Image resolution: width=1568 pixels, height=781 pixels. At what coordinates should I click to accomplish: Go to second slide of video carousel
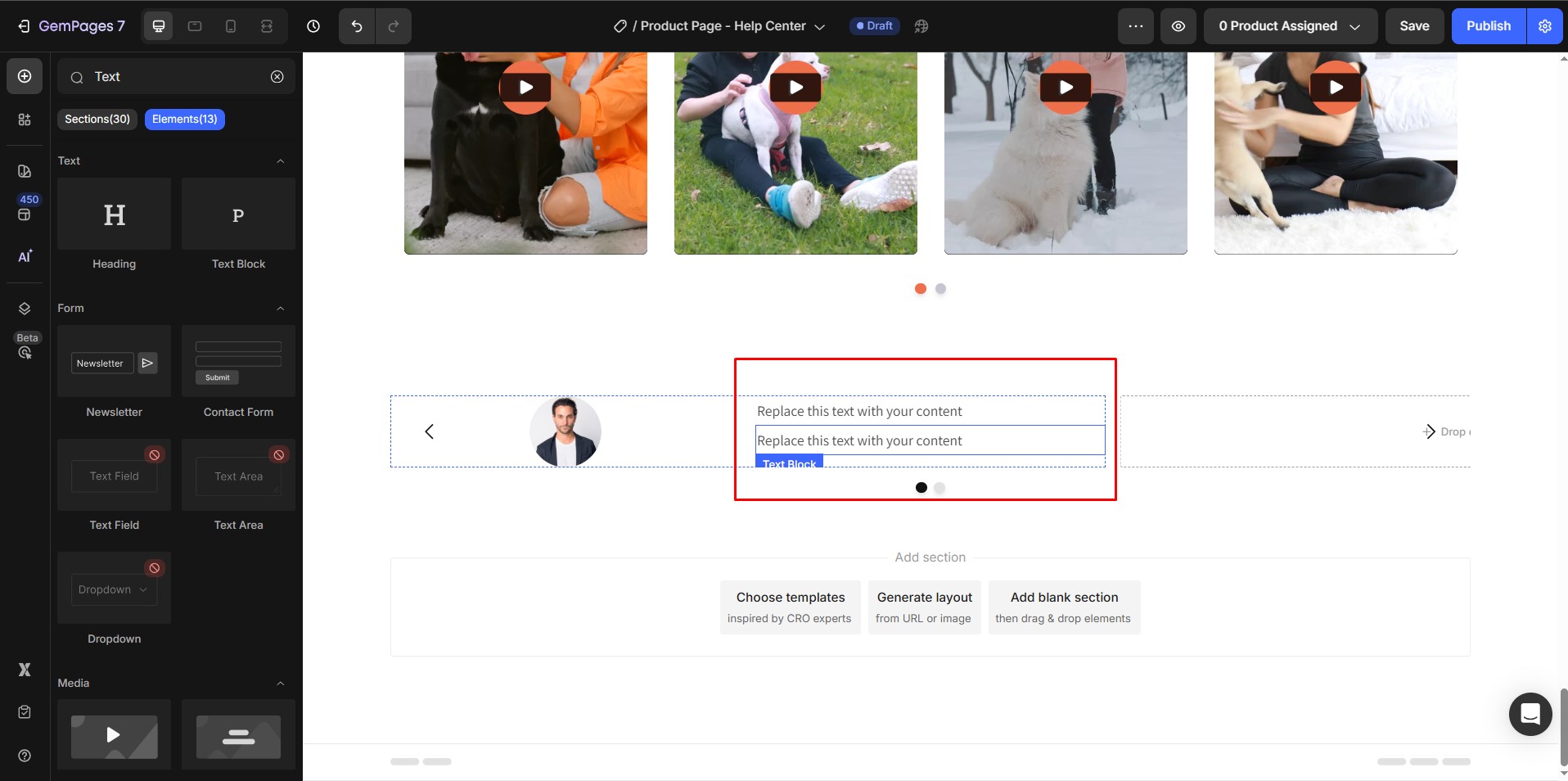coord(940,289)
